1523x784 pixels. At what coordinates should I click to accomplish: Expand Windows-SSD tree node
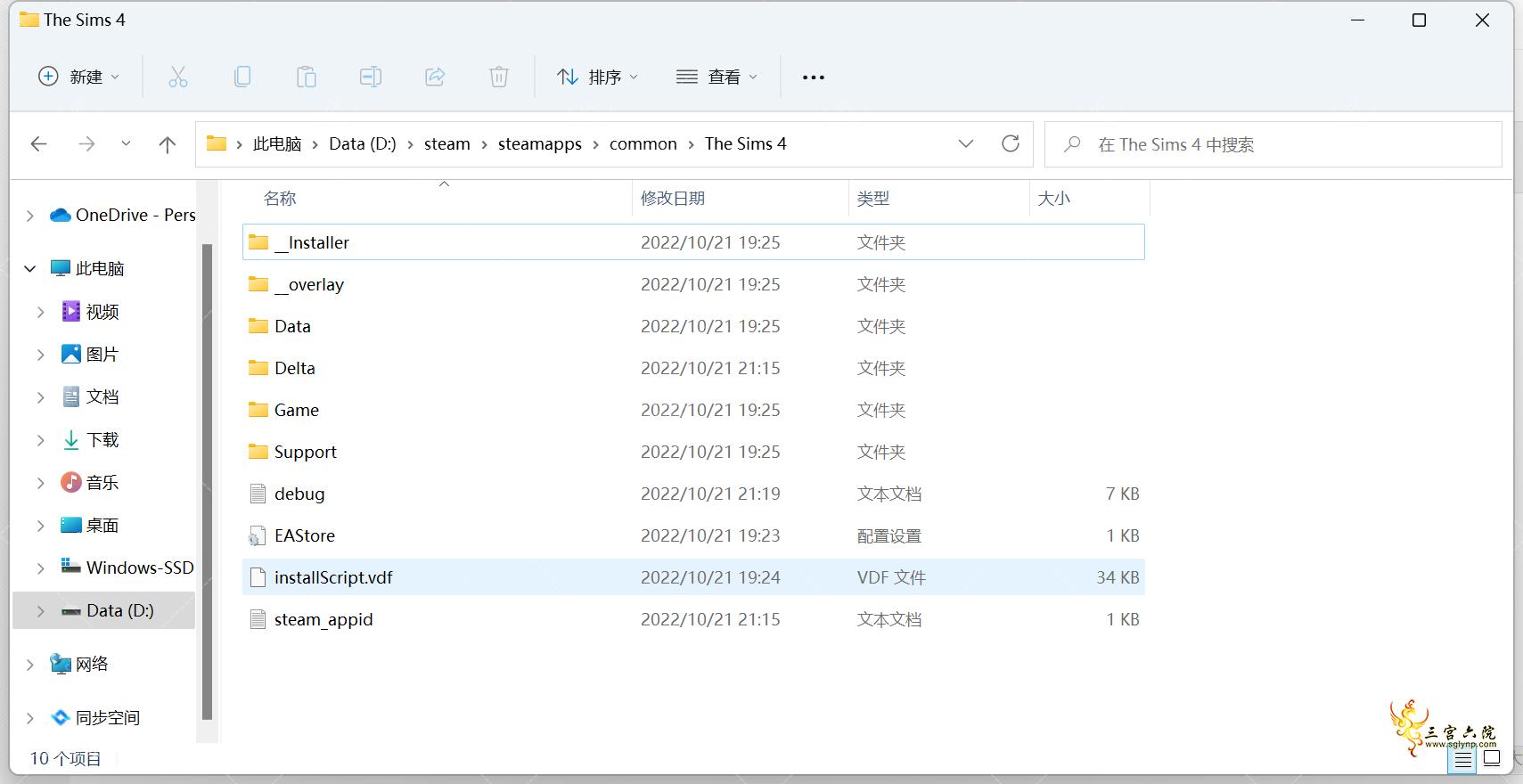40,568
